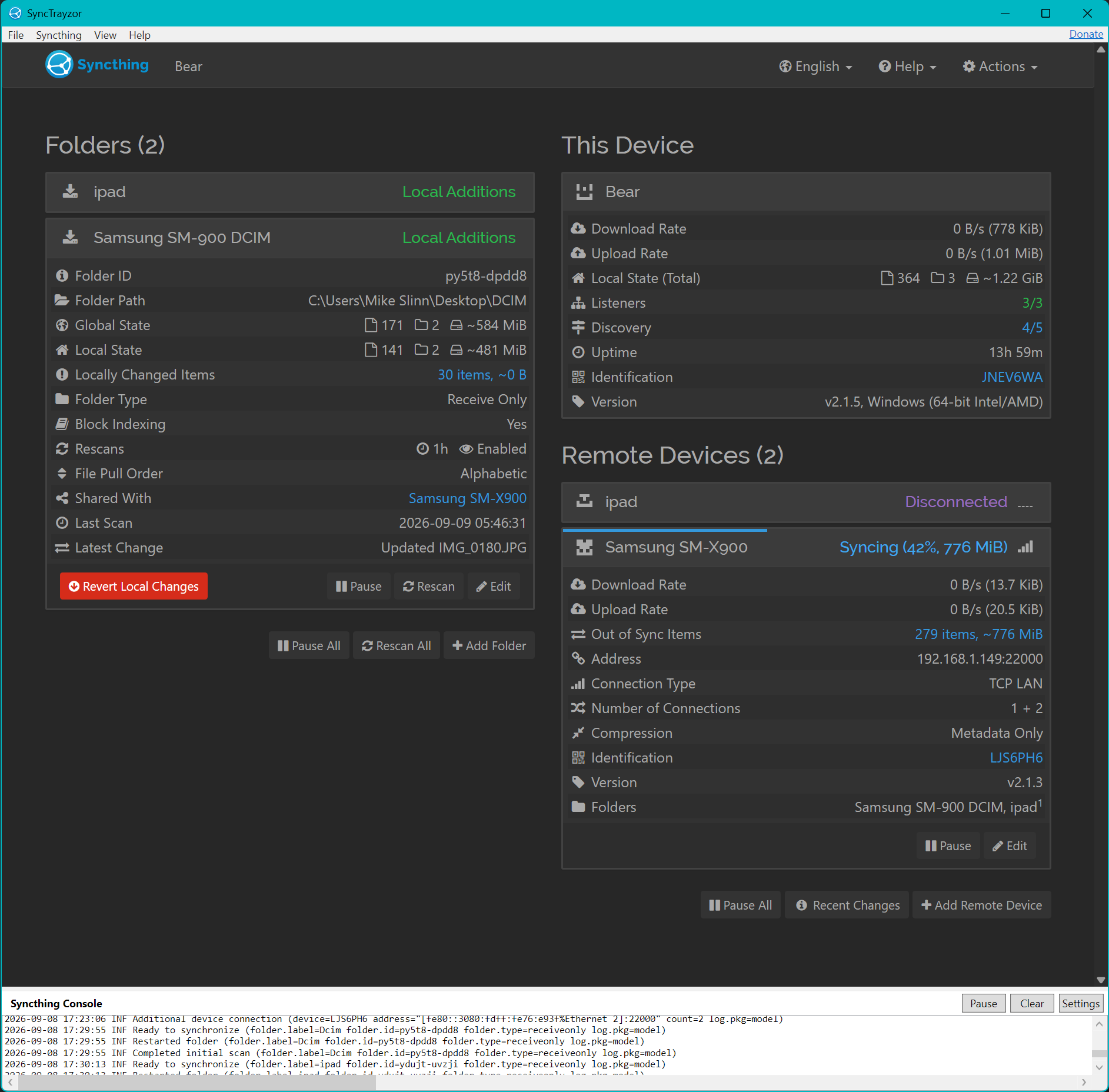Clear the Syncthing Console
This screenshot has width=1109, height=1092.
tap(1032, 1003)
